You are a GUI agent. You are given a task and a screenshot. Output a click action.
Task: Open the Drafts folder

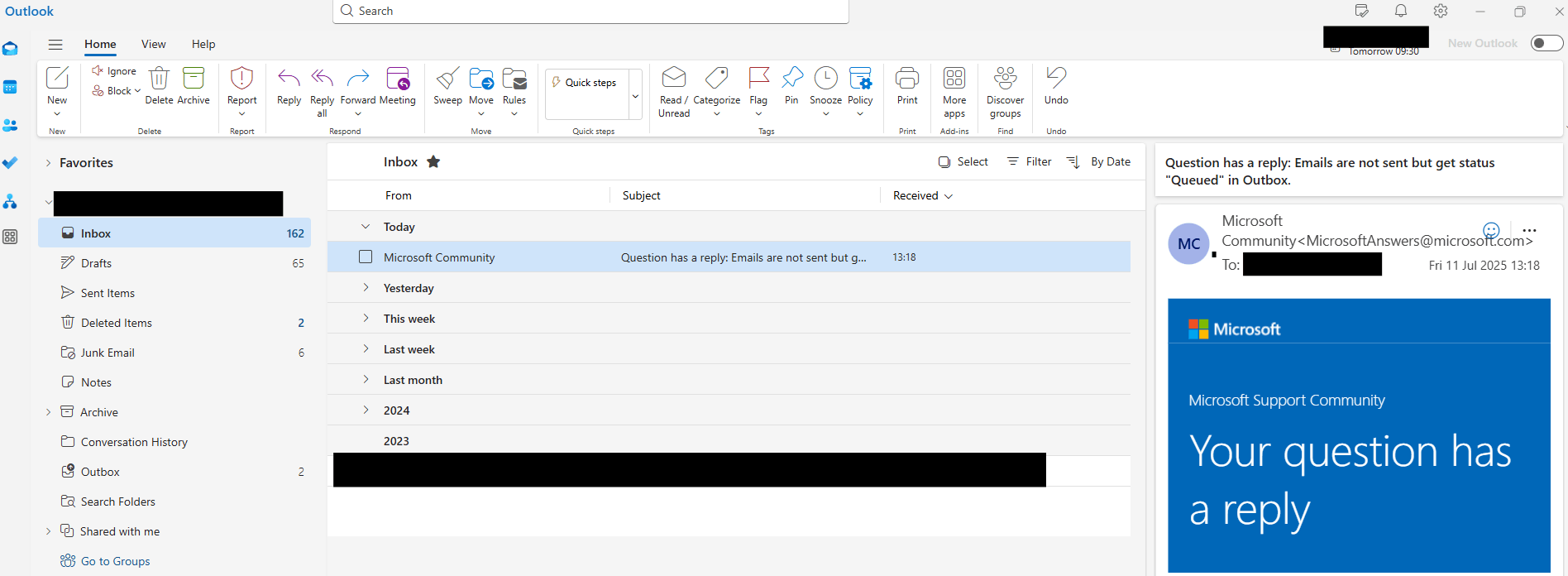pos(174,263)
